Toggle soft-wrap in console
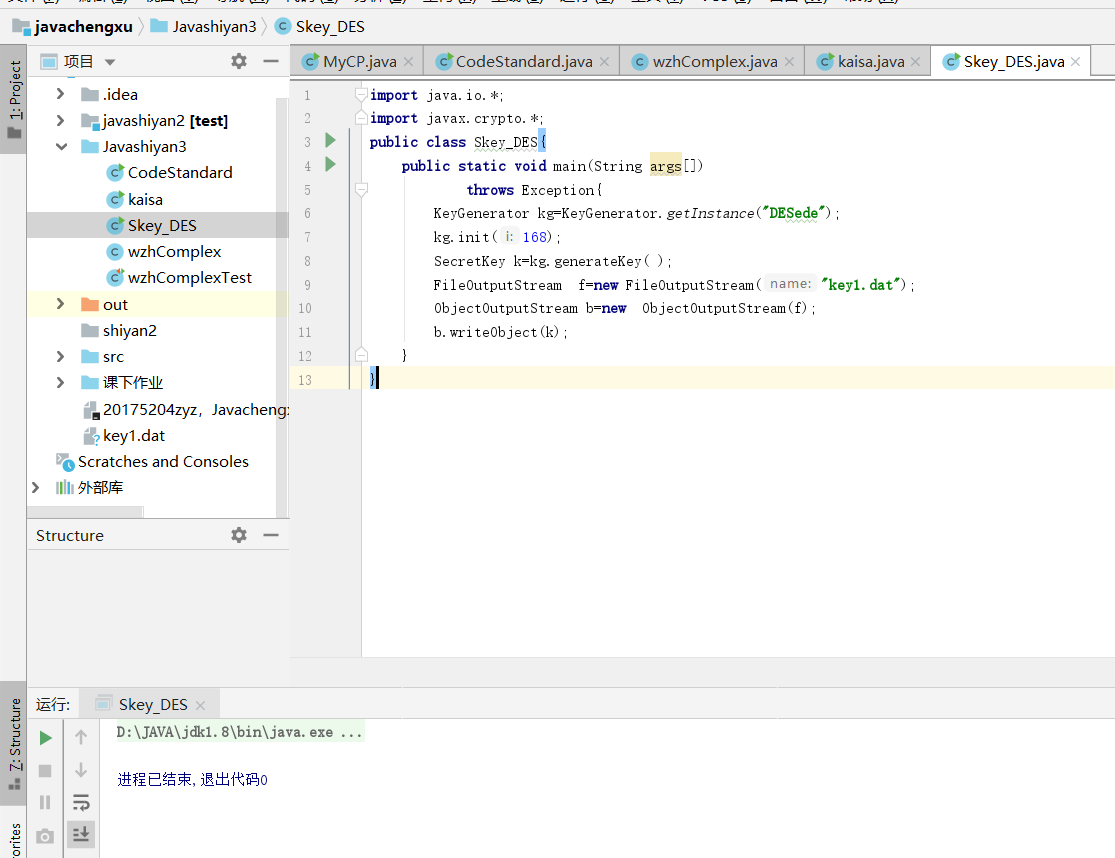Viewport: 1115px width, 858px height. [81, 803]
